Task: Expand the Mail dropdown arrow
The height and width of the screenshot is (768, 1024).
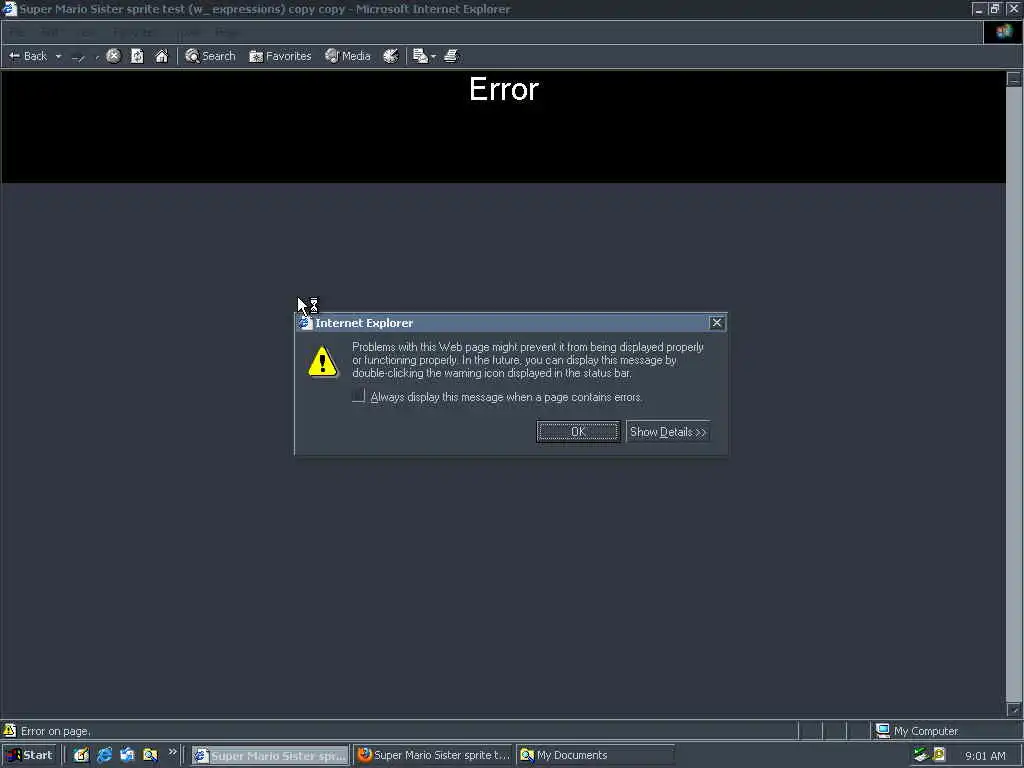Action: 433,57
